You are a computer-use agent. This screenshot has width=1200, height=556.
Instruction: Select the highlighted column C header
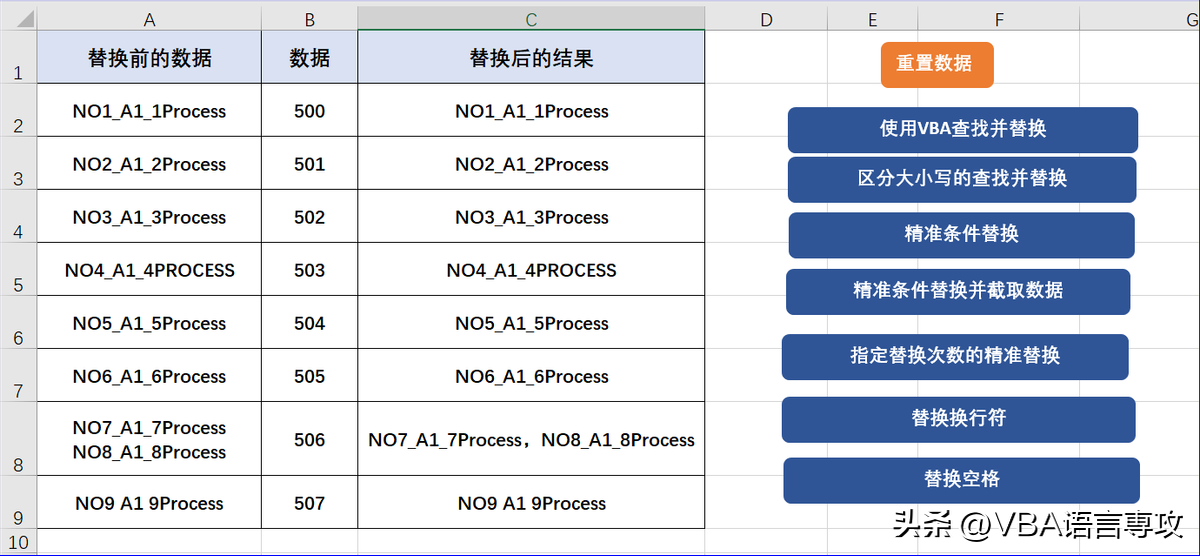tap(531, 19)
